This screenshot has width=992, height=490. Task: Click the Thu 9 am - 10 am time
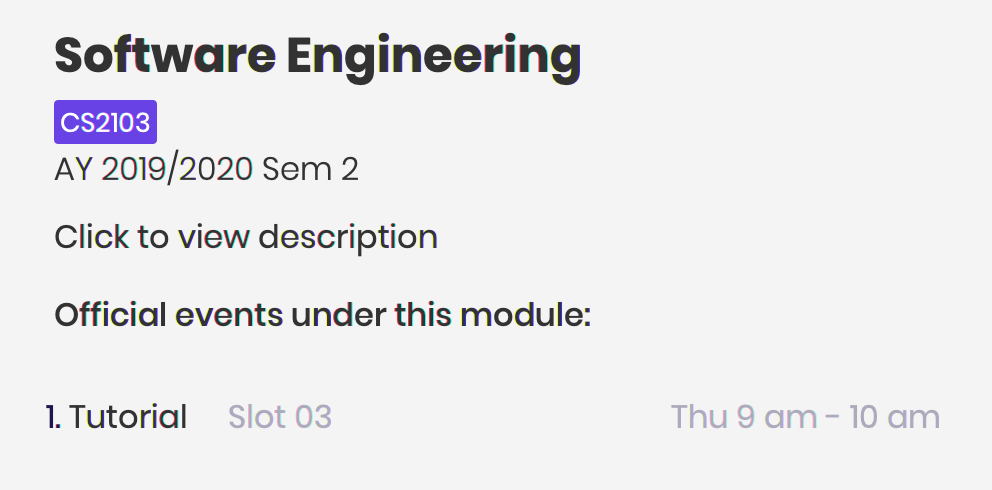(x=805, y=417)
